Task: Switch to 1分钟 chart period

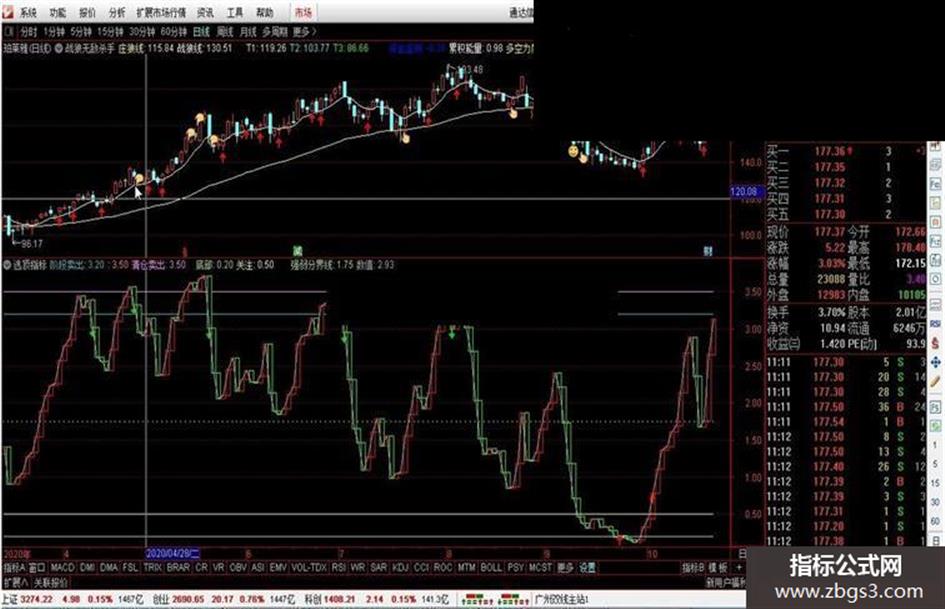Action: (x=54, y=31)
